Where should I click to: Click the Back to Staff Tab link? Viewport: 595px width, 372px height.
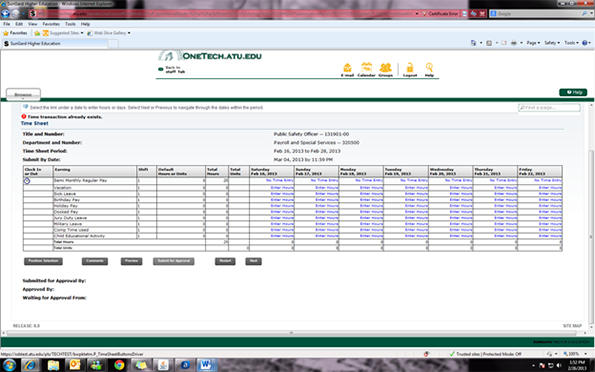(172, 69)
